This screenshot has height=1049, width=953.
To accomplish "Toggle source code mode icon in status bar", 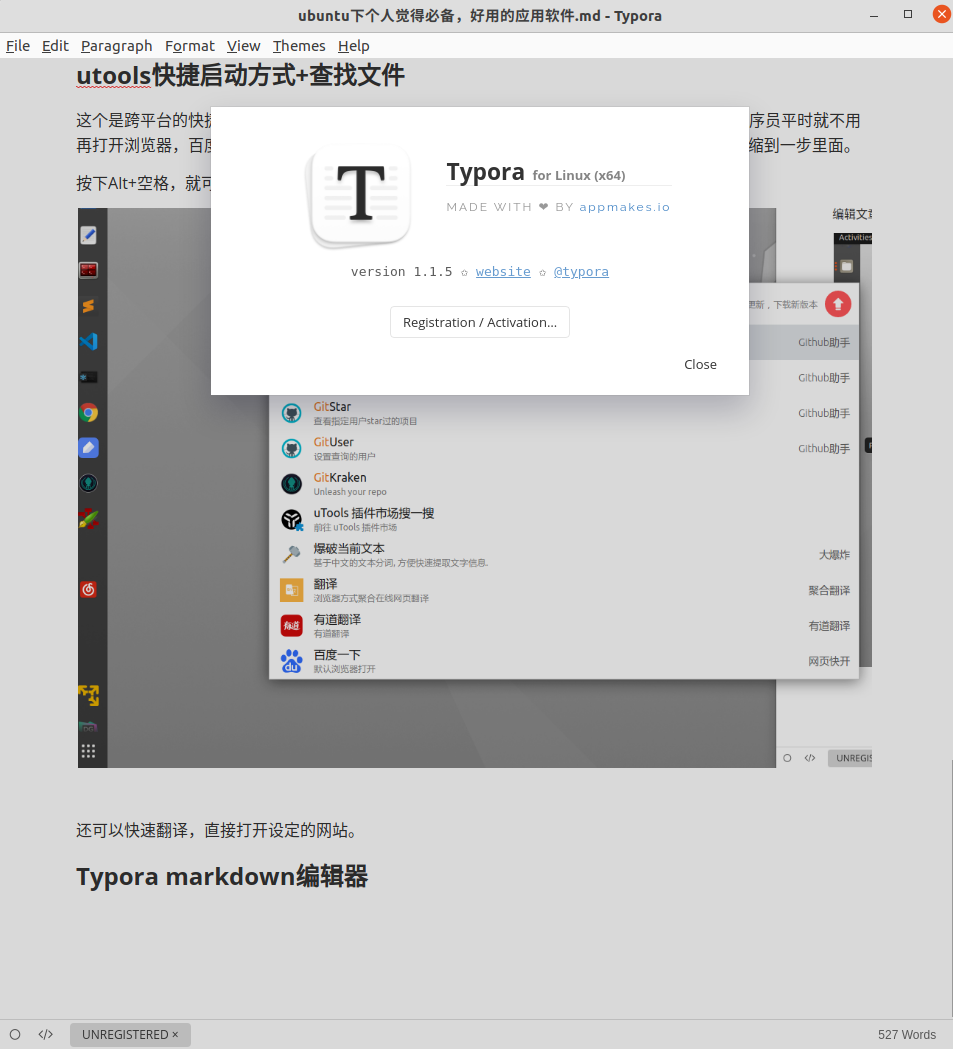I will [45, 1034].
